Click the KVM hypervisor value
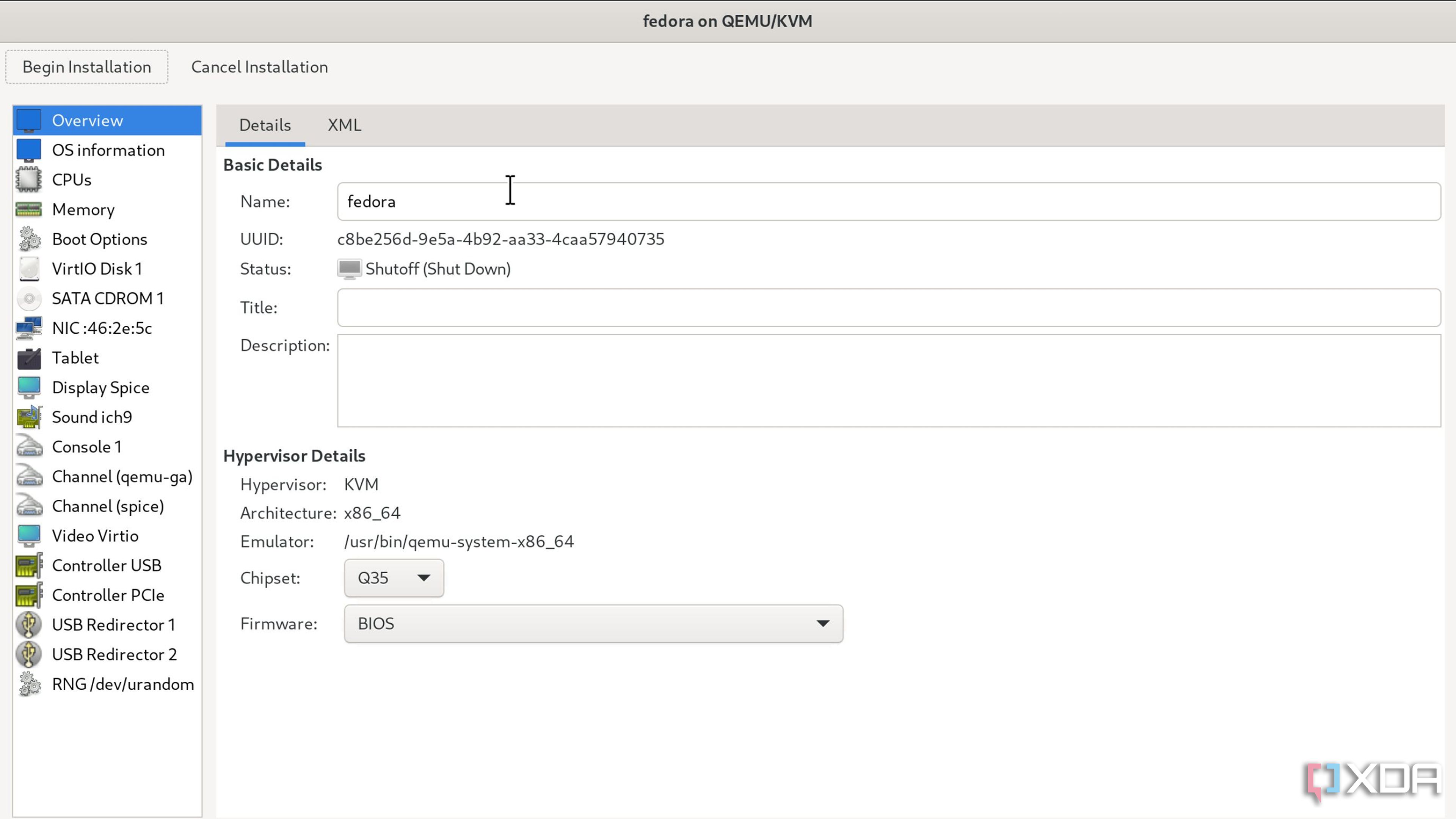 click(x=361, y=485)
